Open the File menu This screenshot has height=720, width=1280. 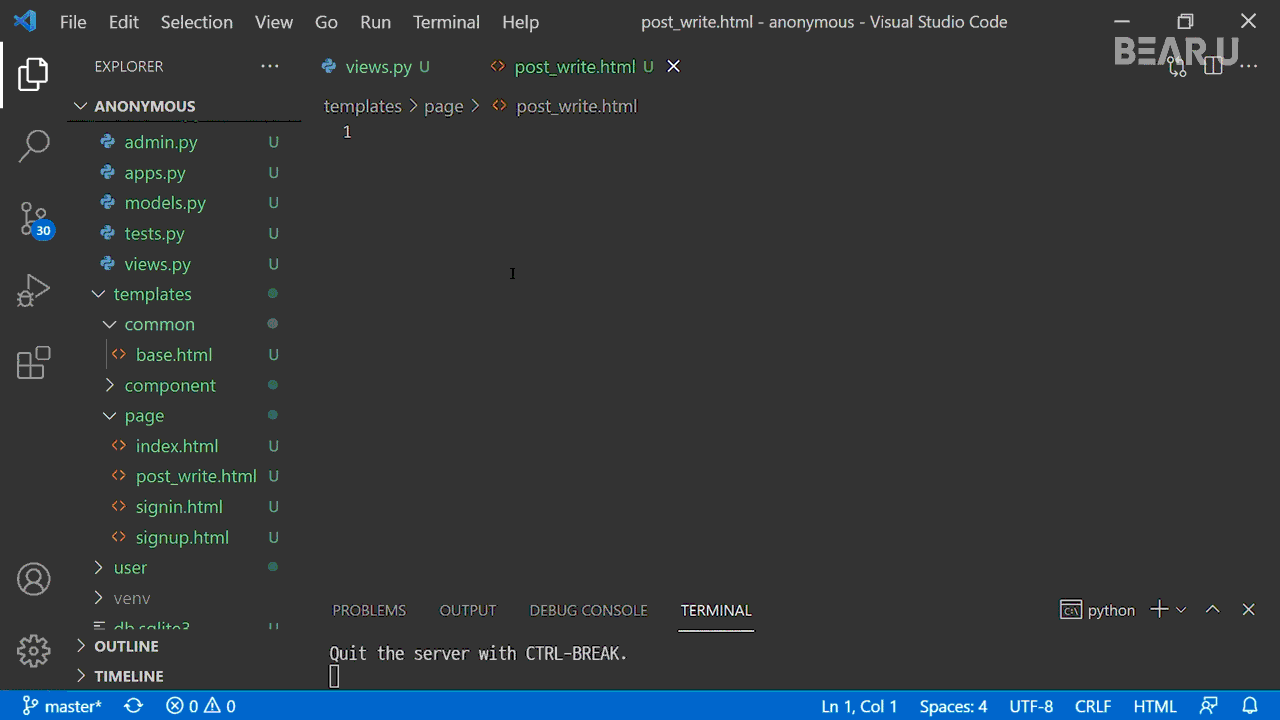(73, 22)
